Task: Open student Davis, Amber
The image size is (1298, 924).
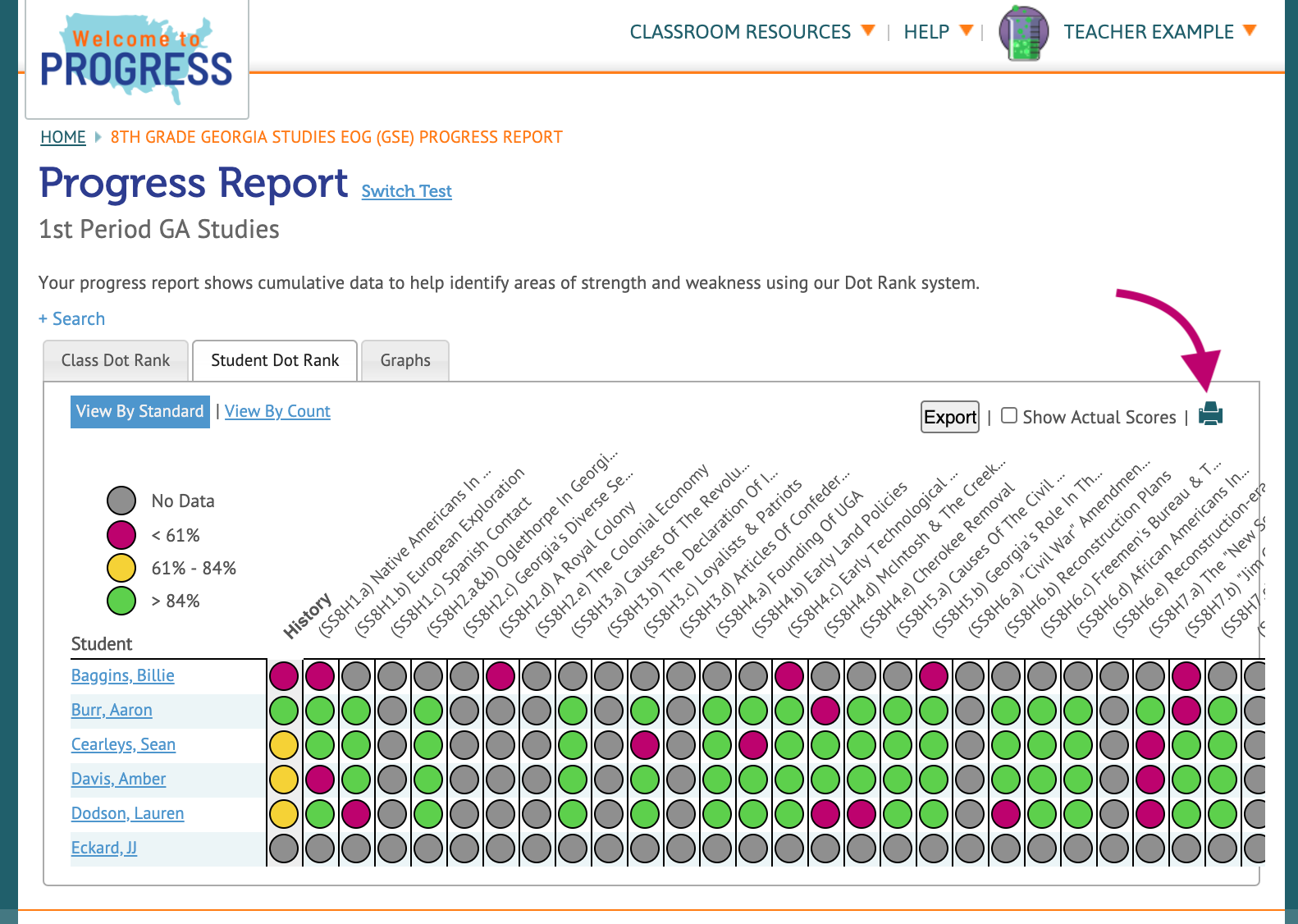Action: pyautogui.click(x=118, y=779)
